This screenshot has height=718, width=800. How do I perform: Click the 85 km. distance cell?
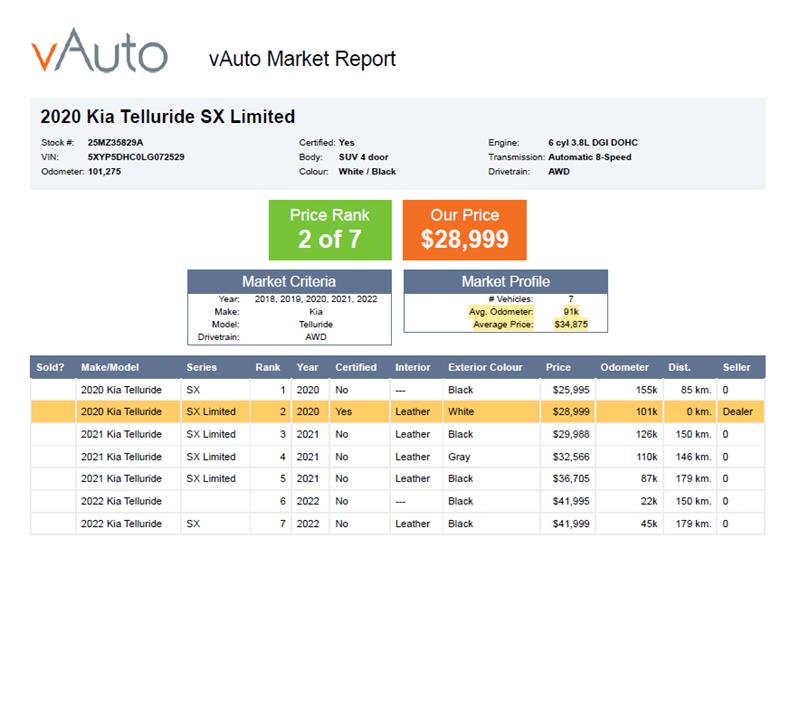click(x=696, y=390)
